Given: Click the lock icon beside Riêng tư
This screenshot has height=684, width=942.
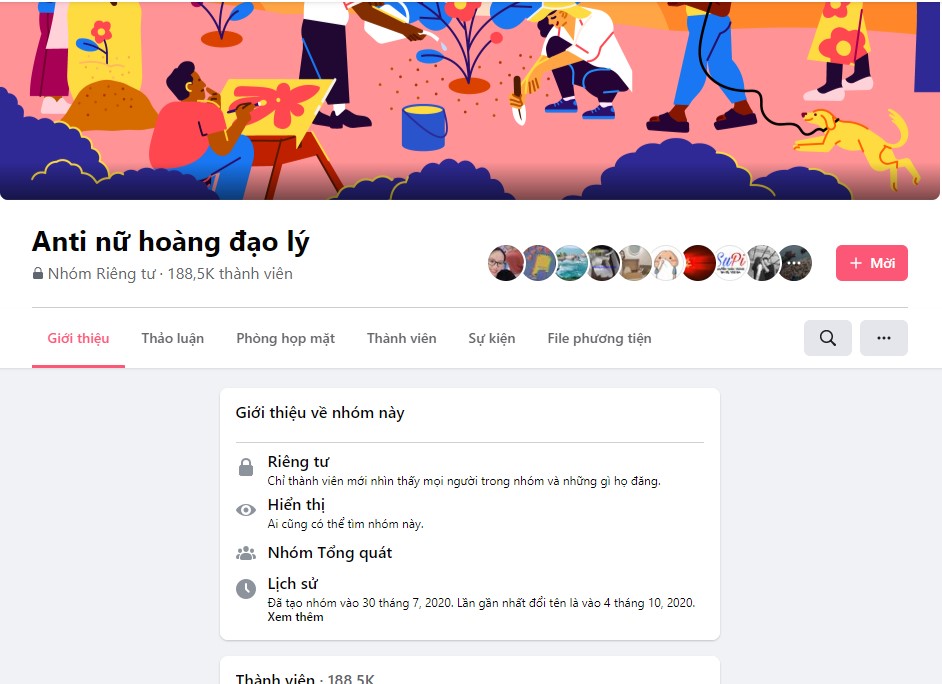Looking at the screenshot, I should point(246,467).
